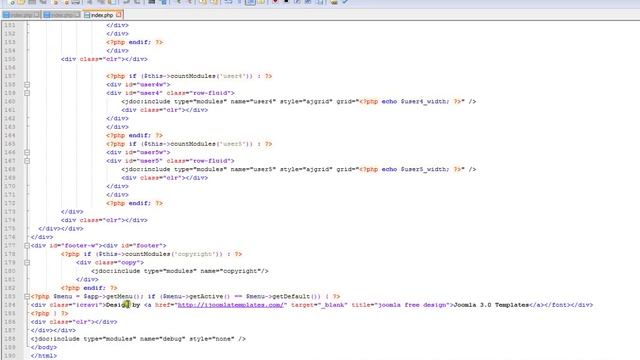
Task: Collapse the copy div fold at line 179
Action: tap(27, 262)
